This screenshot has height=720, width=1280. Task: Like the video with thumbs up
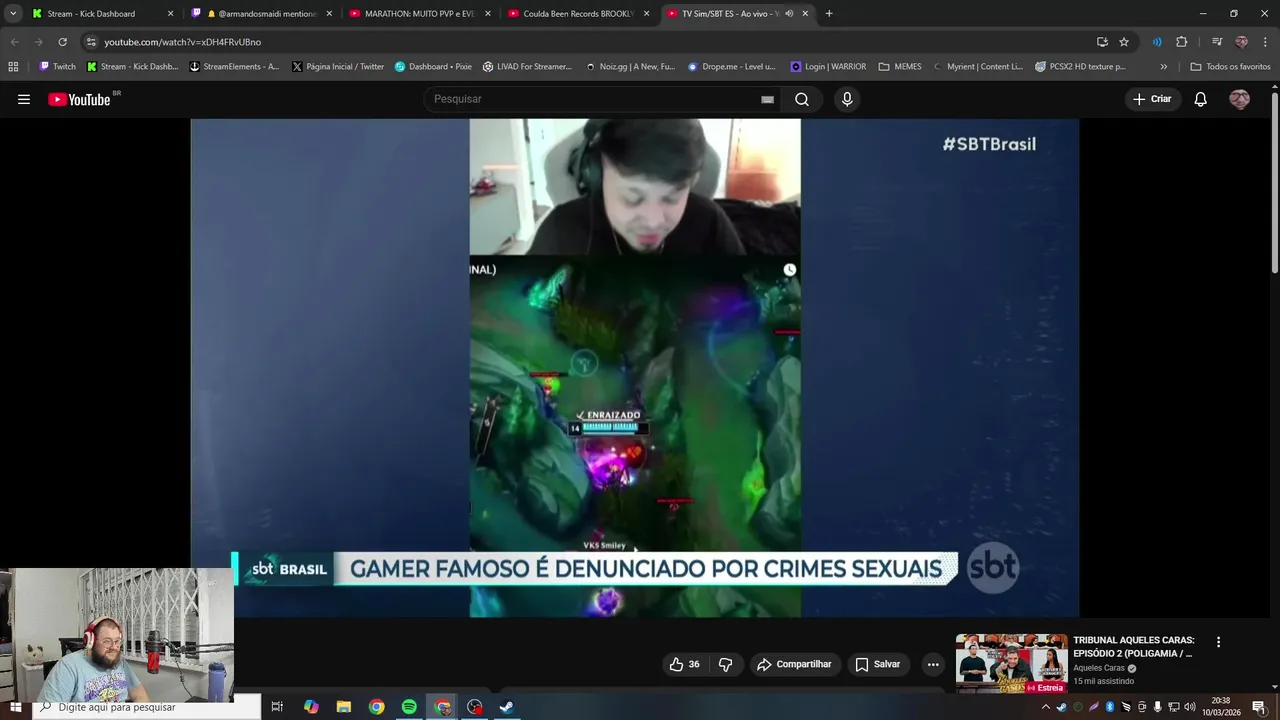(685, 664)
